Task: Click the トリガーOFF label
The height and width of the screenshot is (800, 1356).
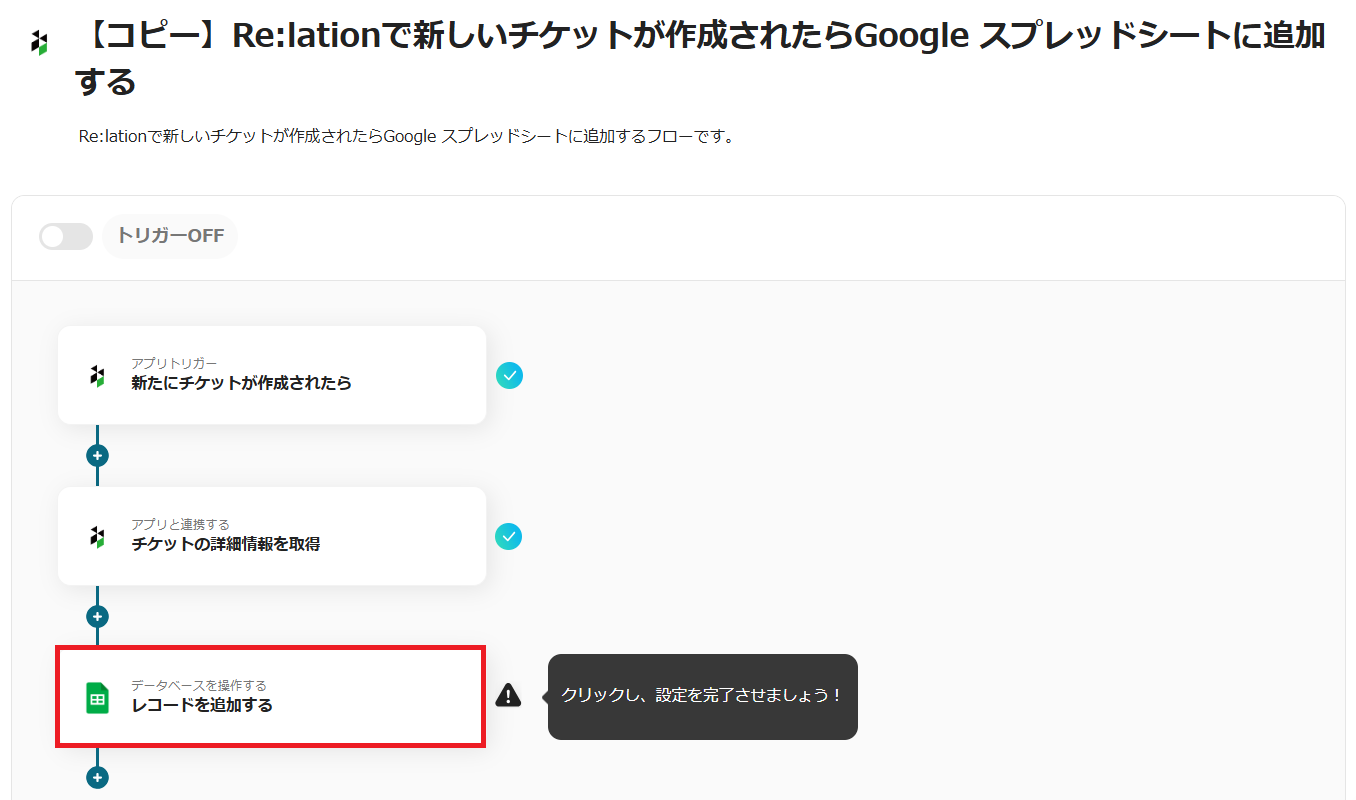Action: pos(170,237)
